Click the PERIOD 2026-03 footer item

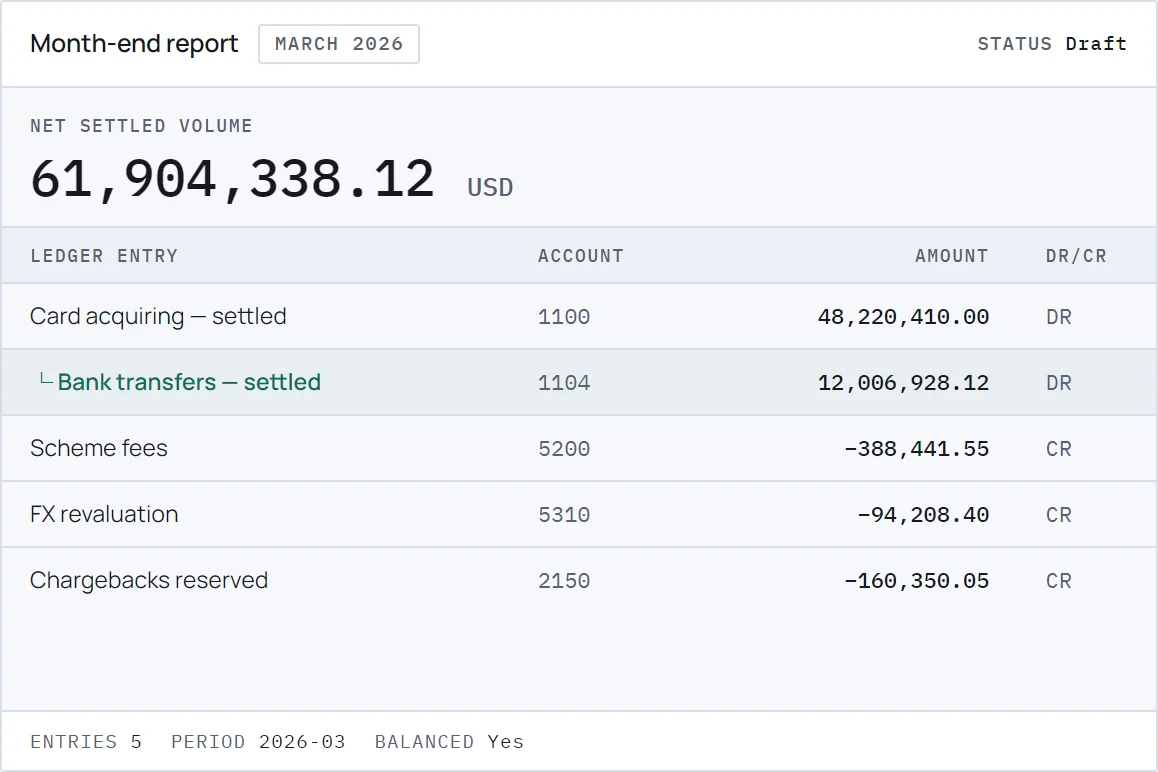(x=258, y=742)
